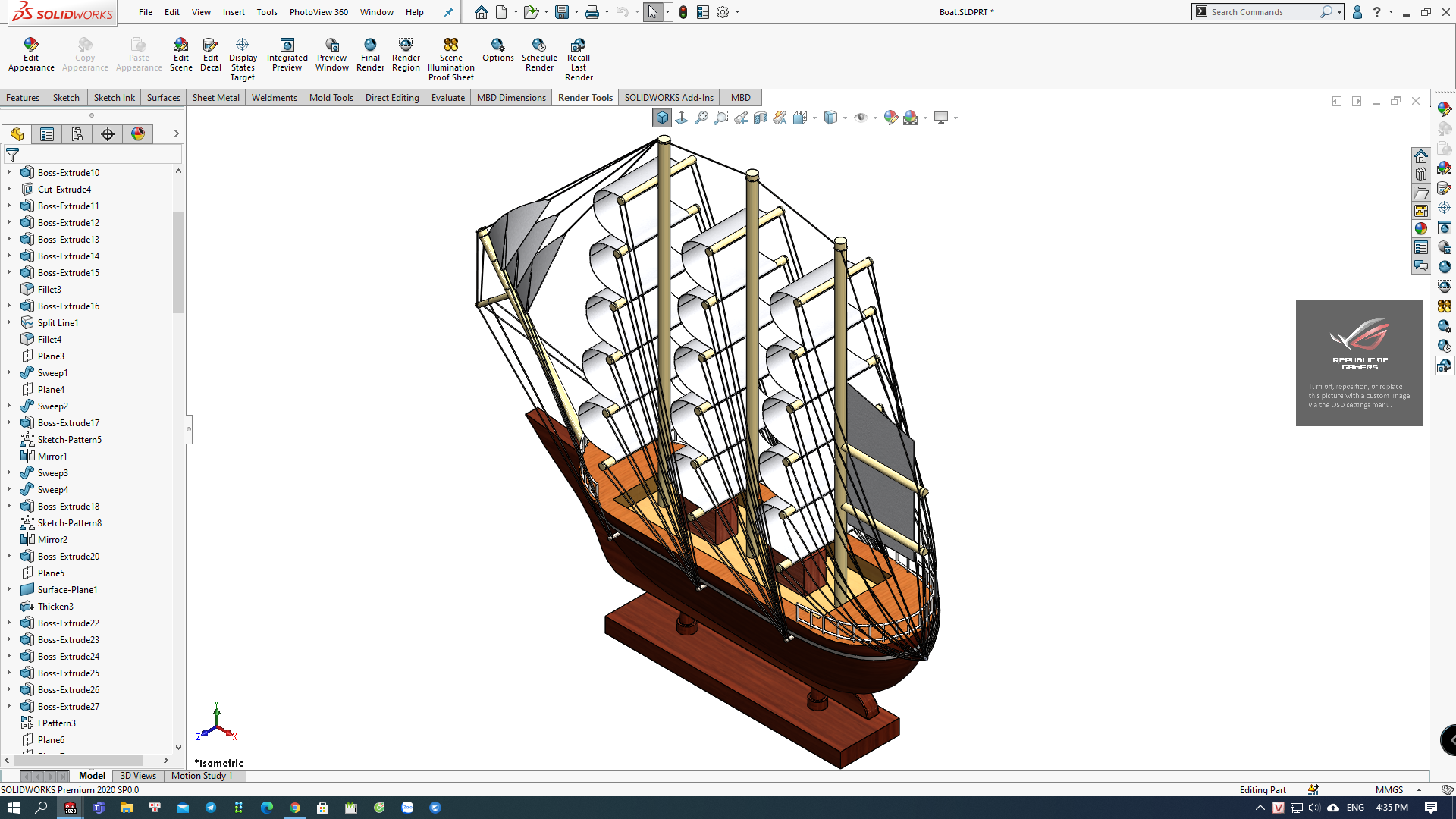Open the Display Style dropdown arrow
Screen dimensions: 1456x819
pyautogui.click(x=845, y=118)
